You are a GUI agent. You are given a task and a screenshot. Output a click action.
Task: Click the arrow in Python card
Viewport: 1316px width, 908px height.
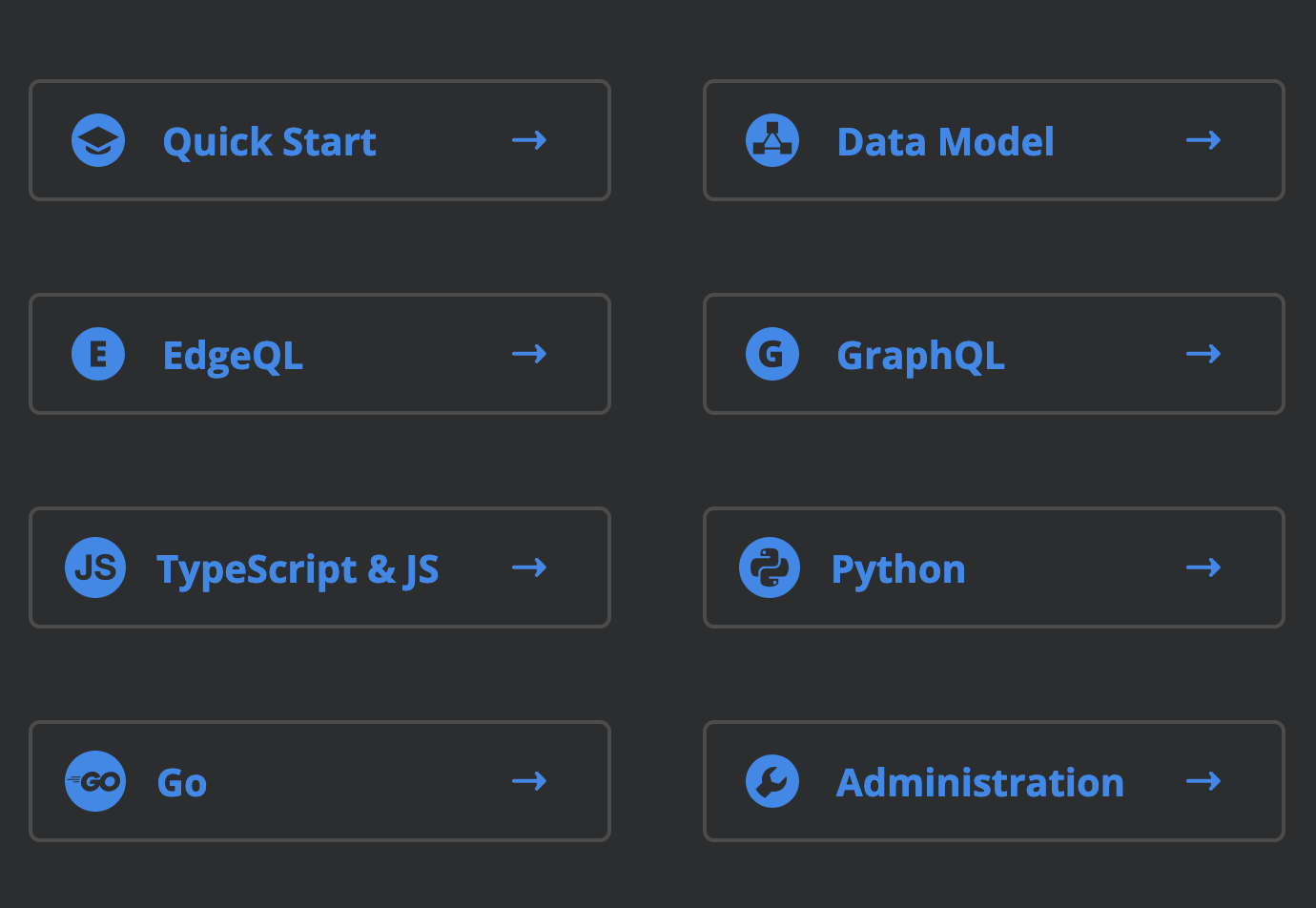(1203, 568)
